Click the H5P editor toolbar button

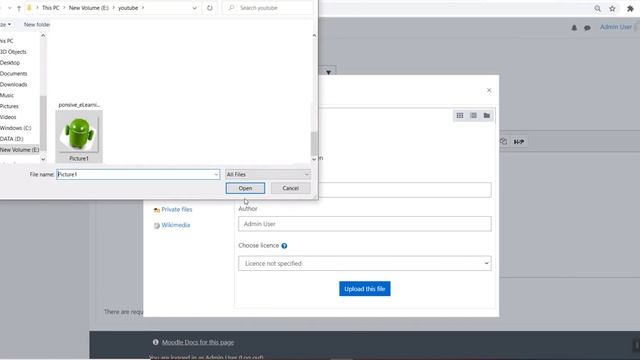click(x=519, y=142)
